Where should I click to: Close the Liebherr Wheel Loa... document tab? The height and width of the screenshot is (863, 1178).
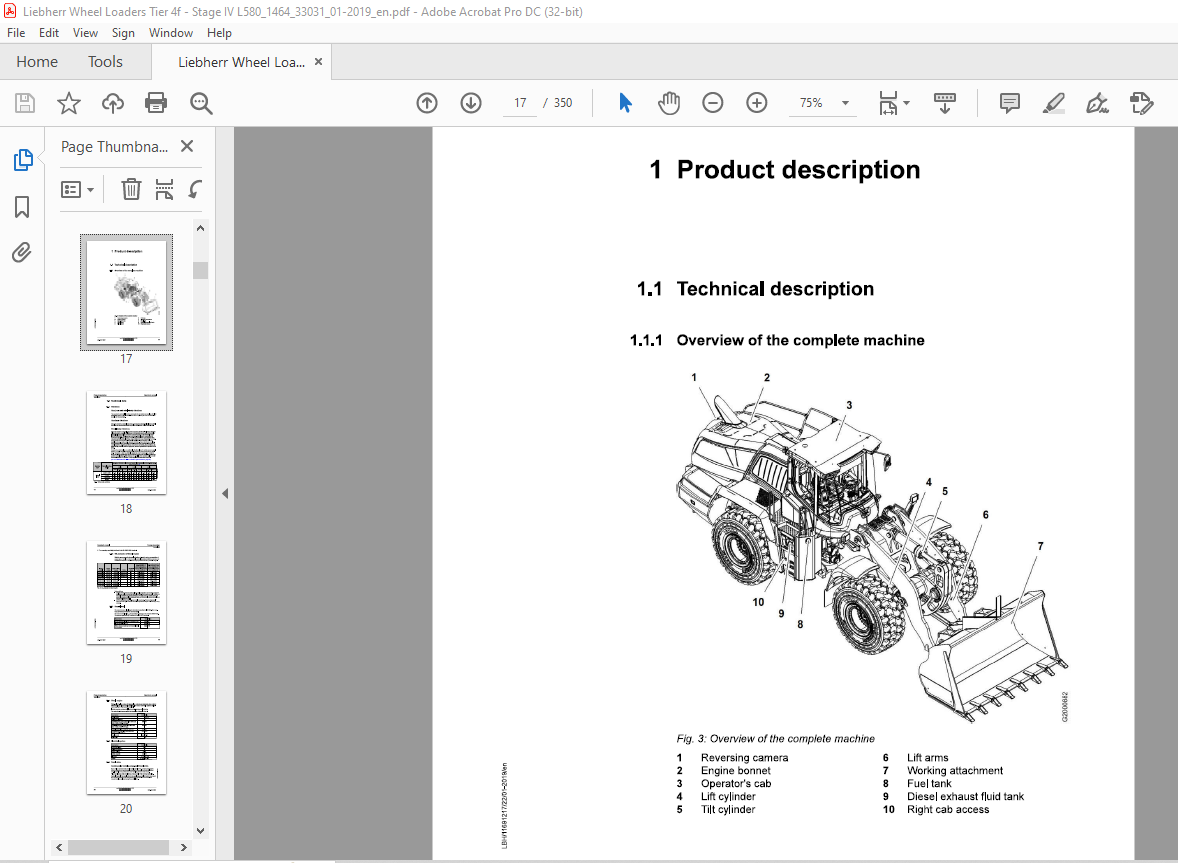click(x=319, y=62)
